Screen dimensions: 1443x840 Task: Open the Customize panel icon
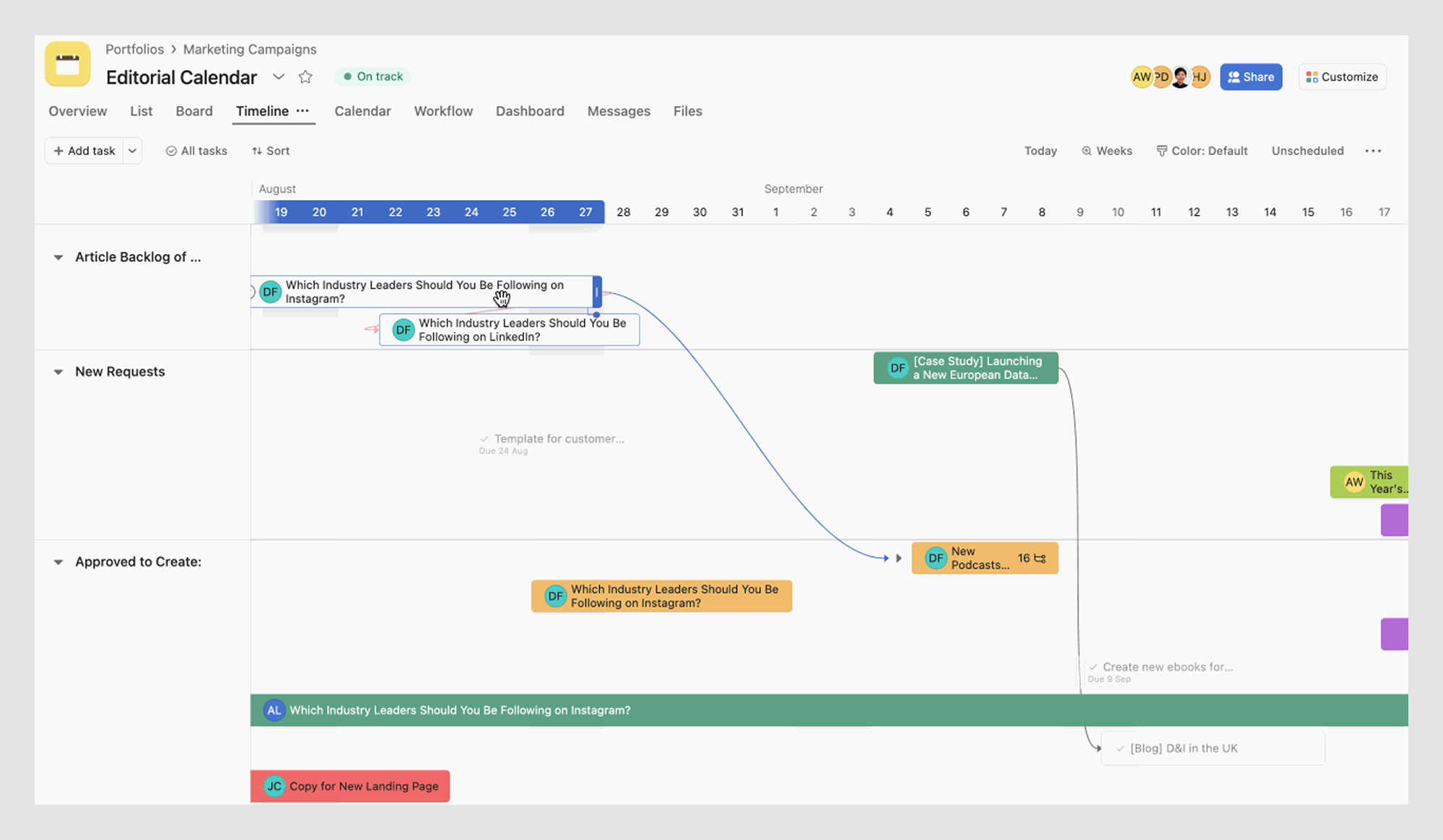(x=1314, y=76)
